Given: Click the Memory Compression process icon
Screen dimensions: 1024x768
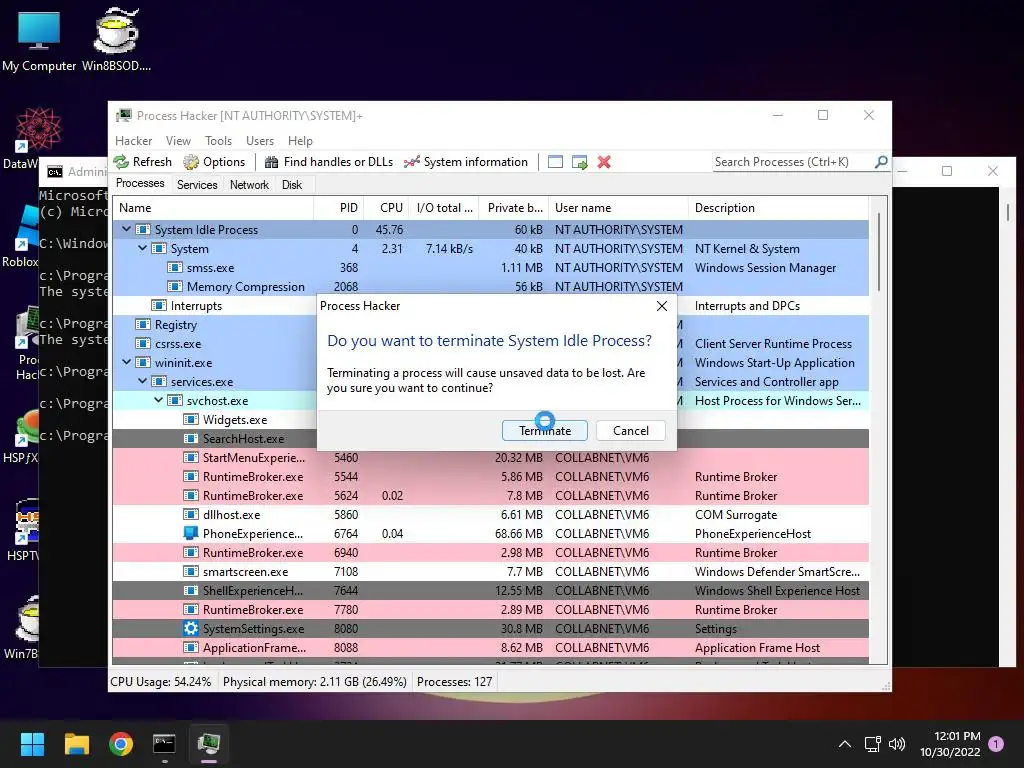Looking at the screenshot, I should tap(175, 287).
